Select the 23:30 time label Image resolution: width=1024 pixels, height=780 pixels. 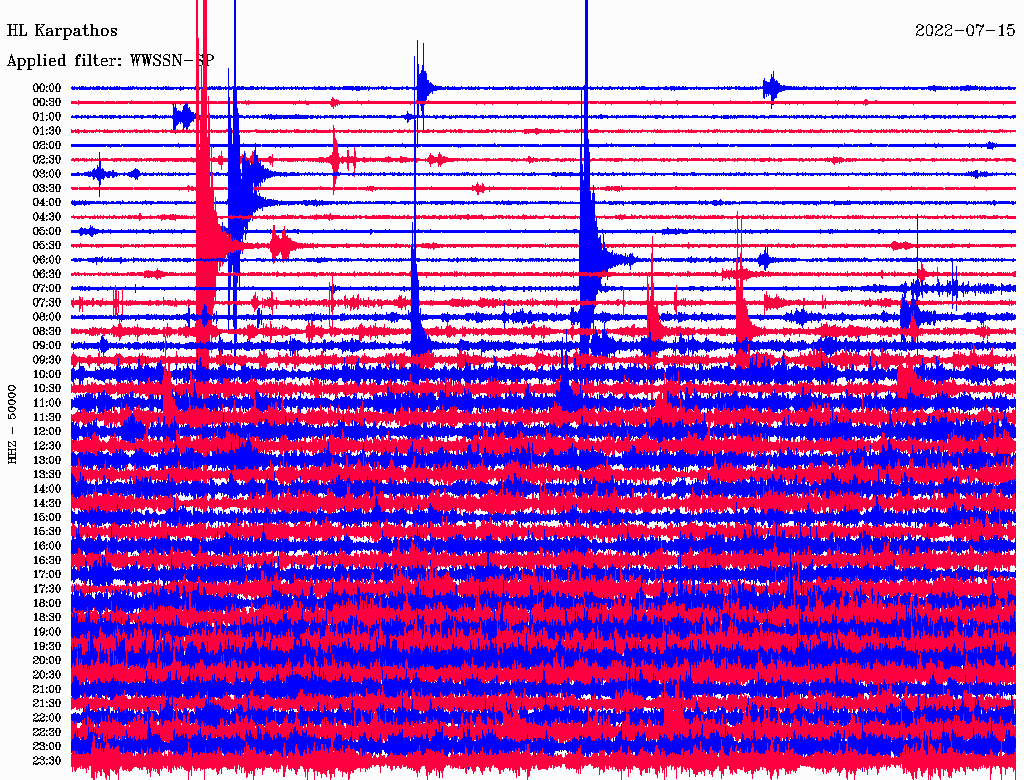click(x=47, y=760)
